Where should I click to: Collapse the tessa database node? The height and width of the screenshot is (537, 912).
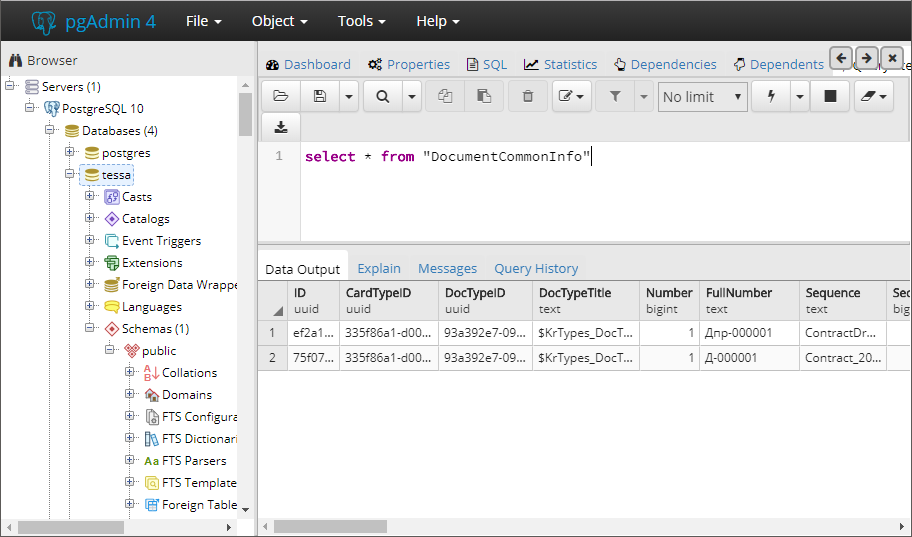click(x=69, y=174)
